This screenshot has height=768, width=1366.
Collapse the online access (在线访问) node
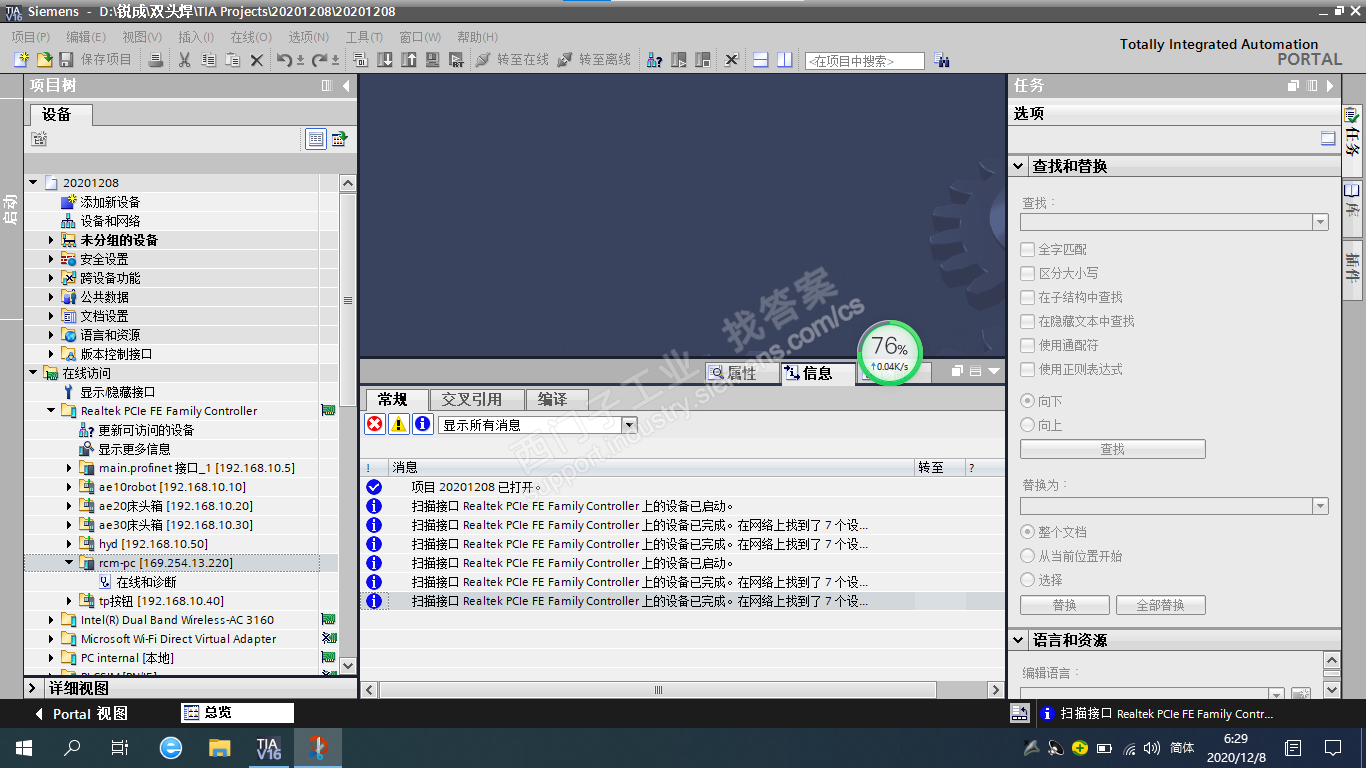[x=33, y=373]
